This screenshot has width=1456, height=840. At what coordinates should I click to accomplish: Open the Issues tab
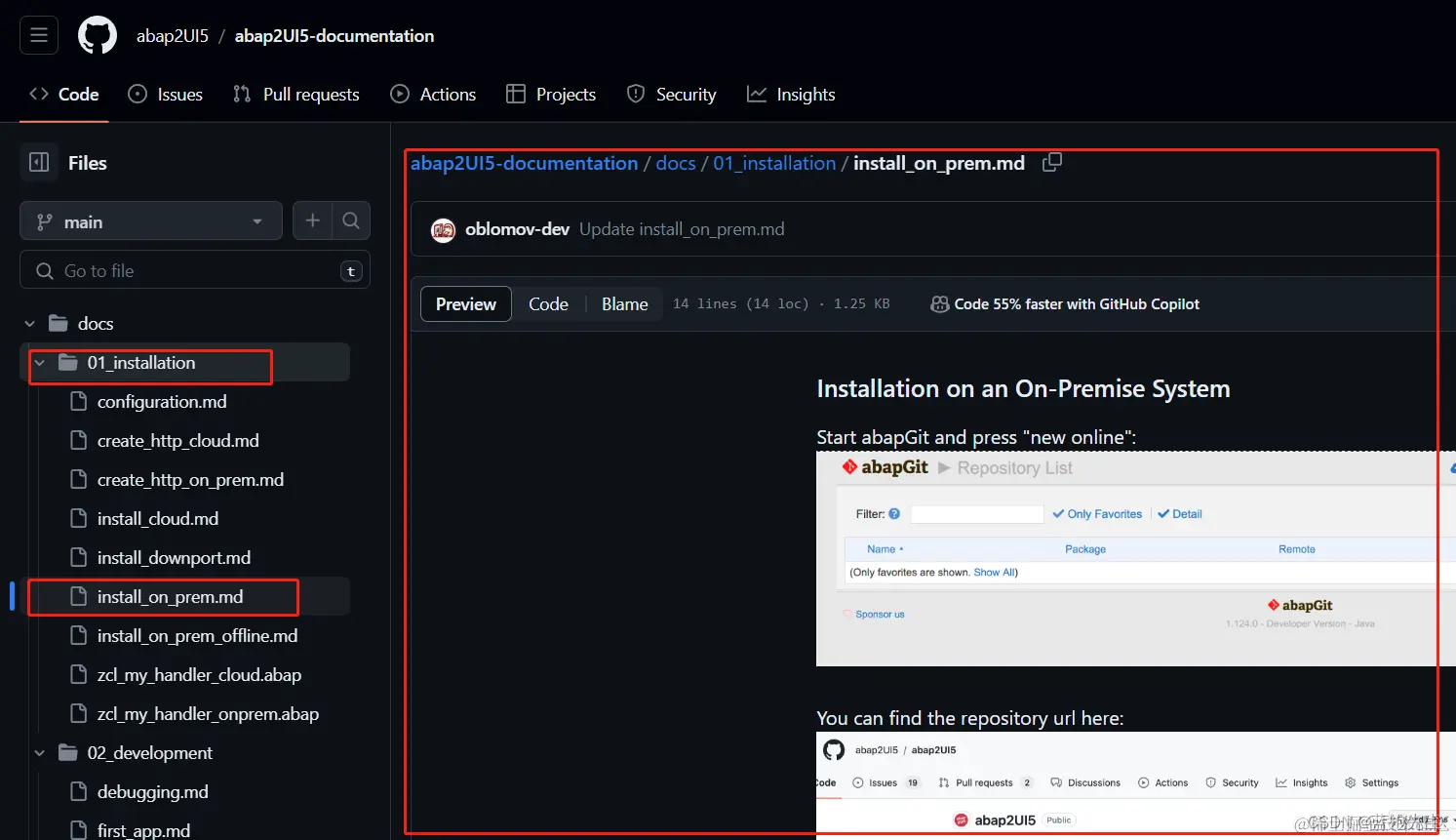pyautogui.click(x=166, y=95)
